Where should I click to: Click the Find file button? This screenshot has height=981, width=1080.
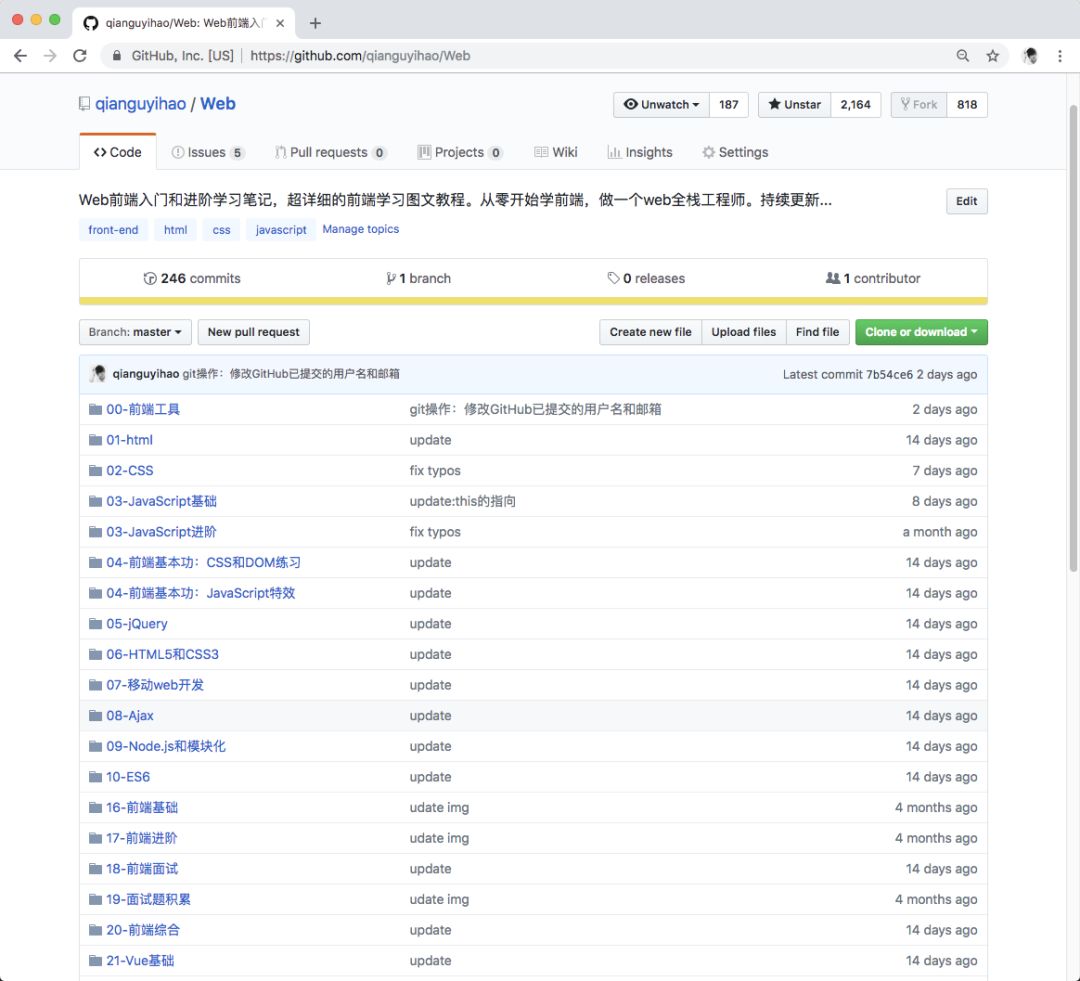(818, 332)
